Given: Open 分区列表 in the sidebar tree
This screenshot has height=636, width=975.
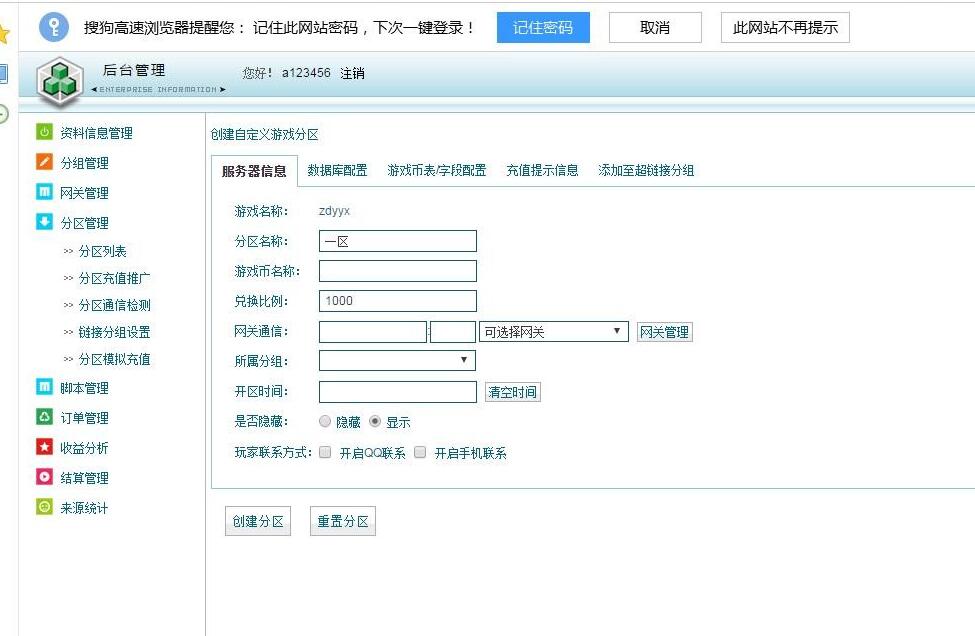Looking at the screenshot, I should (x=102, y=251).
